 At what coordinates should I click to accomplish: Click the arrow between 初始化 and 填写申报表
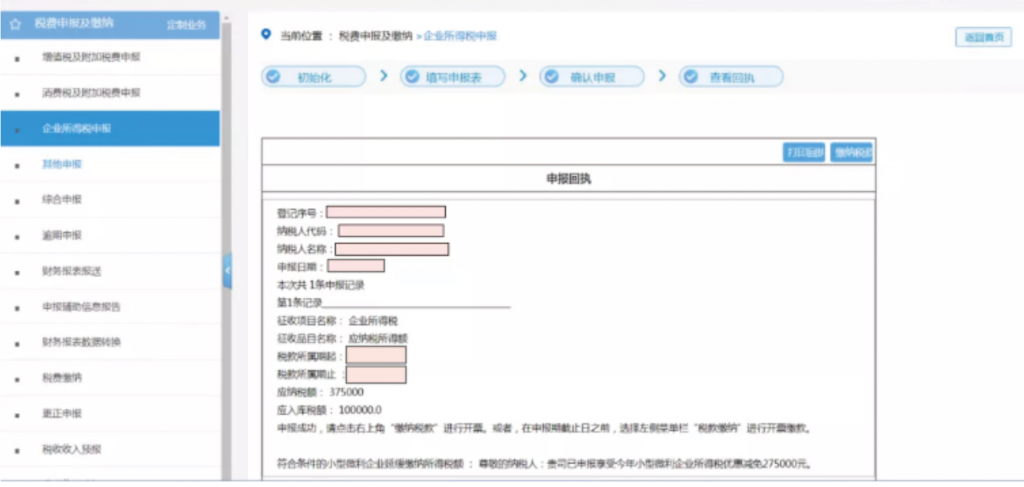tap(384, 77)
